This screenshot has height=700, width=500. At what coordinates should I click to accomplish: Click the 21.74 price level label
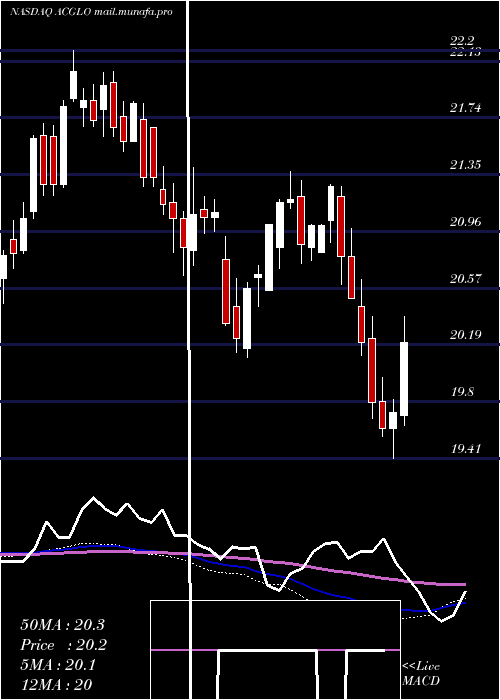[466, 108]
